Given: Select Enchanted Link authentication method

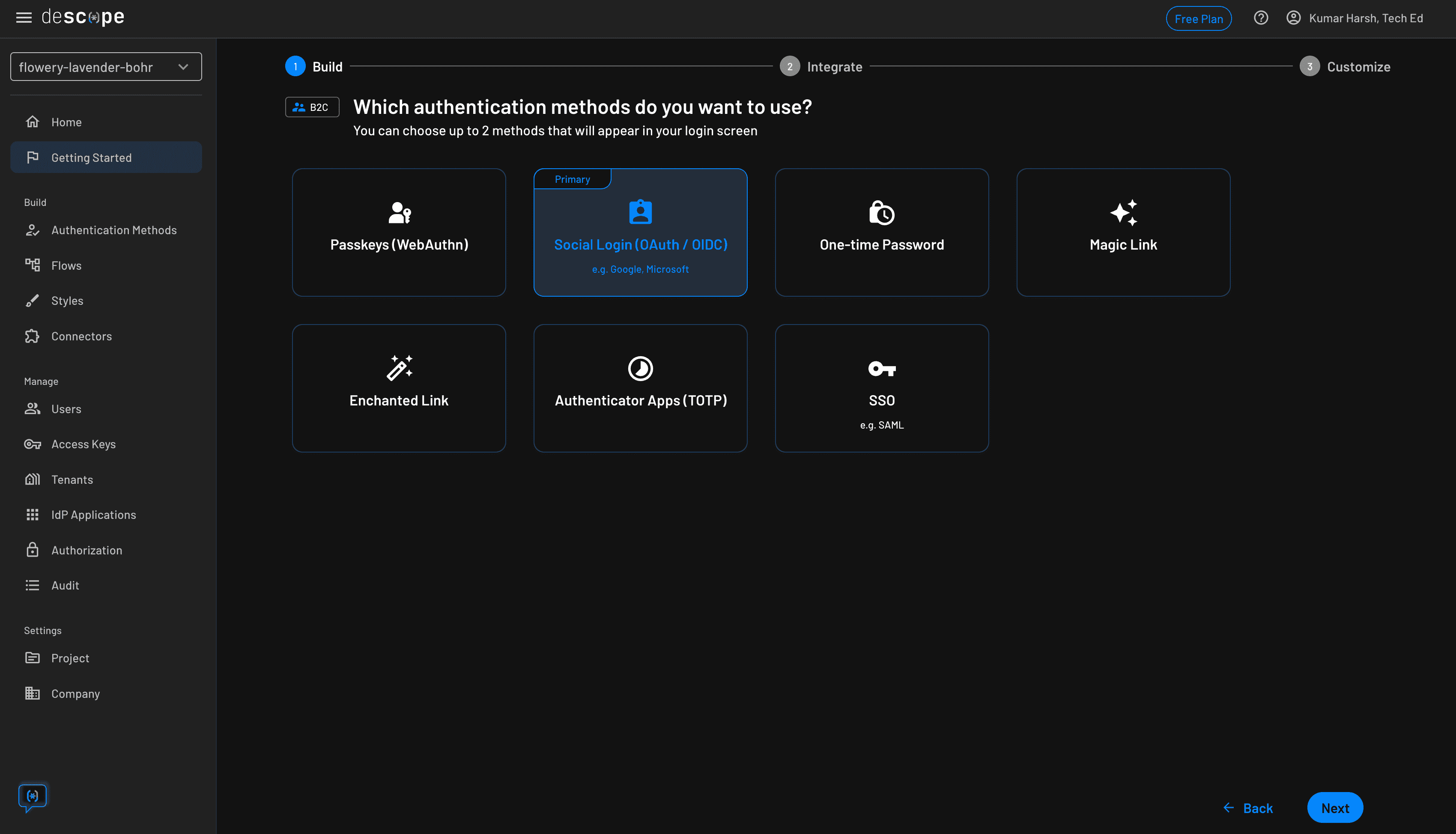Looking at the screenshot, I should pos(399,388).
